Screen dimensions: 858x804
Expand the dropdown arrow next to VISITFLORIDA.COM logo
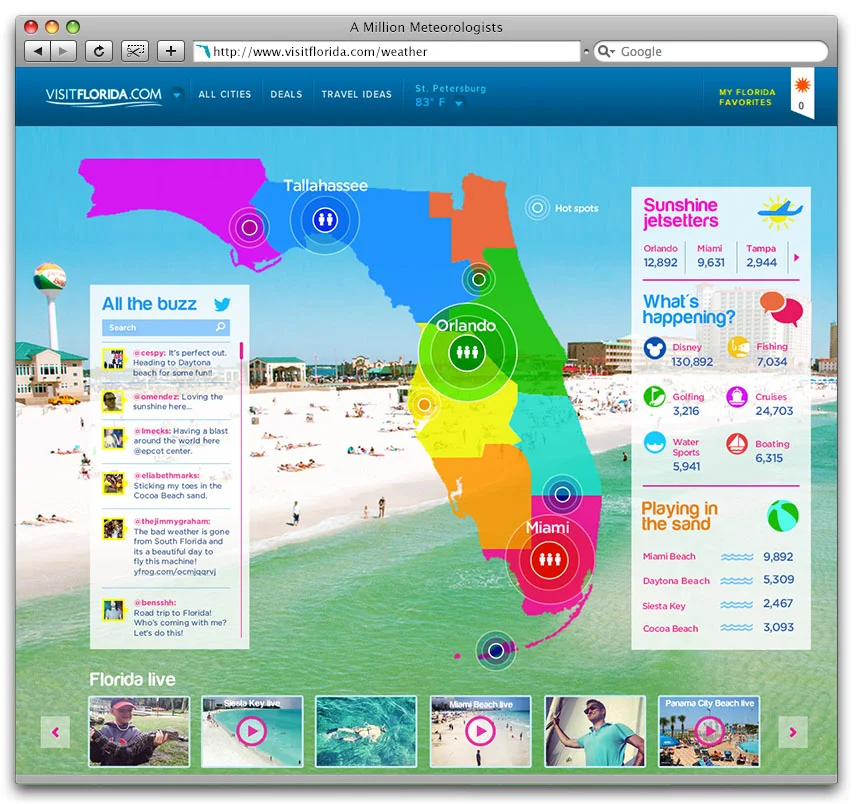[177, 94]
